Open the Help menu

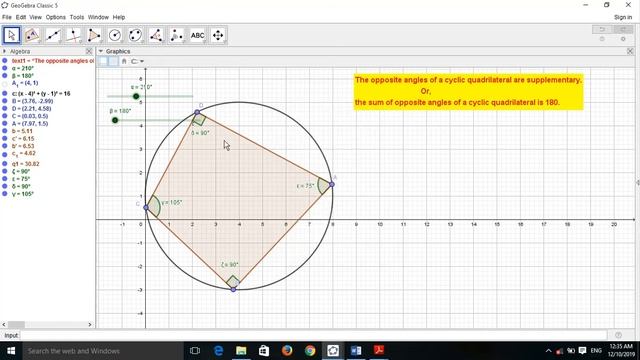click(119, 17)
